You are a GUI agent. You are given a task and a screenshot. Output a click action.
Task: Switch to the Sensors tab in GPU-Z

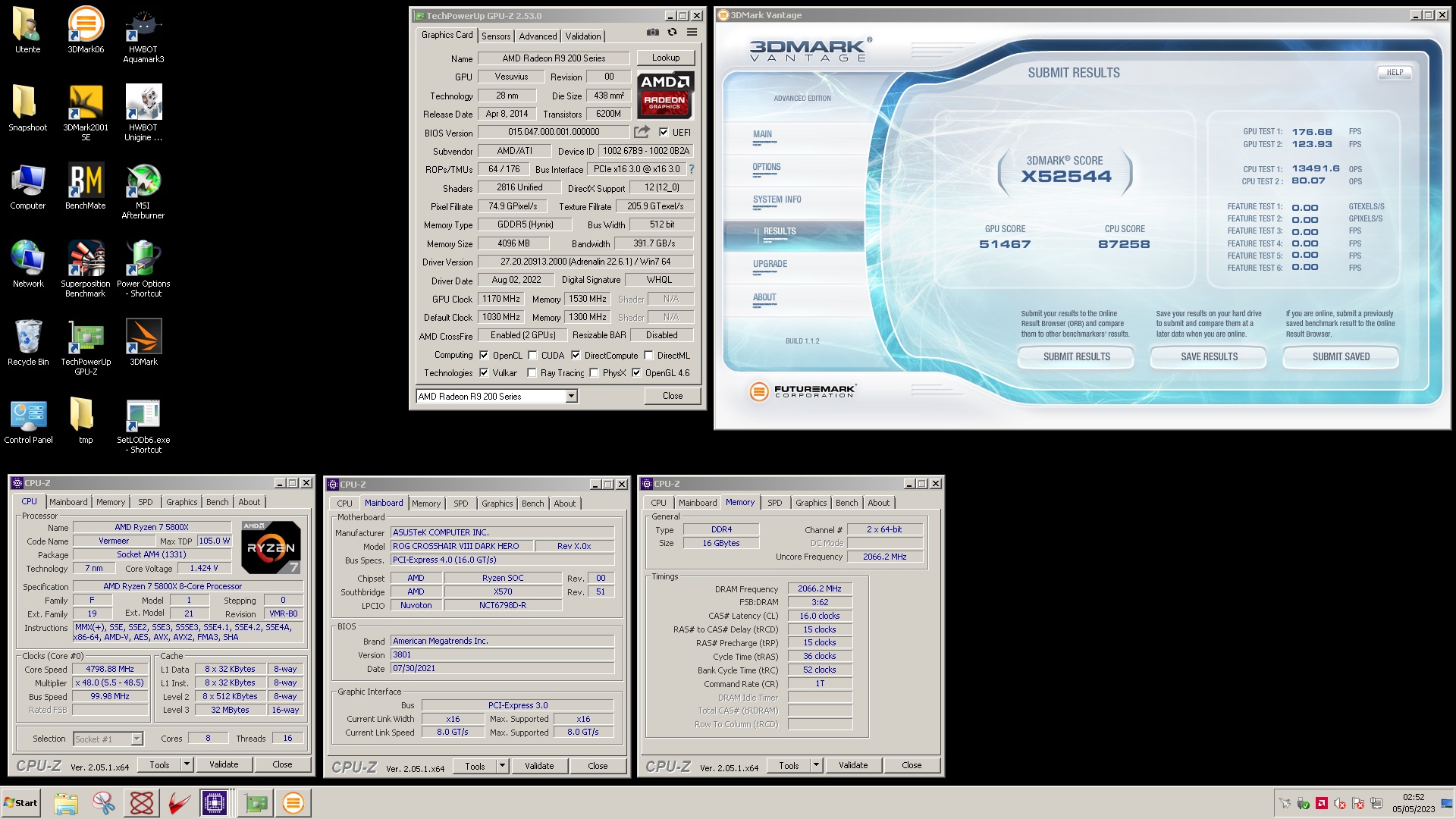click(x=496, y=36)
